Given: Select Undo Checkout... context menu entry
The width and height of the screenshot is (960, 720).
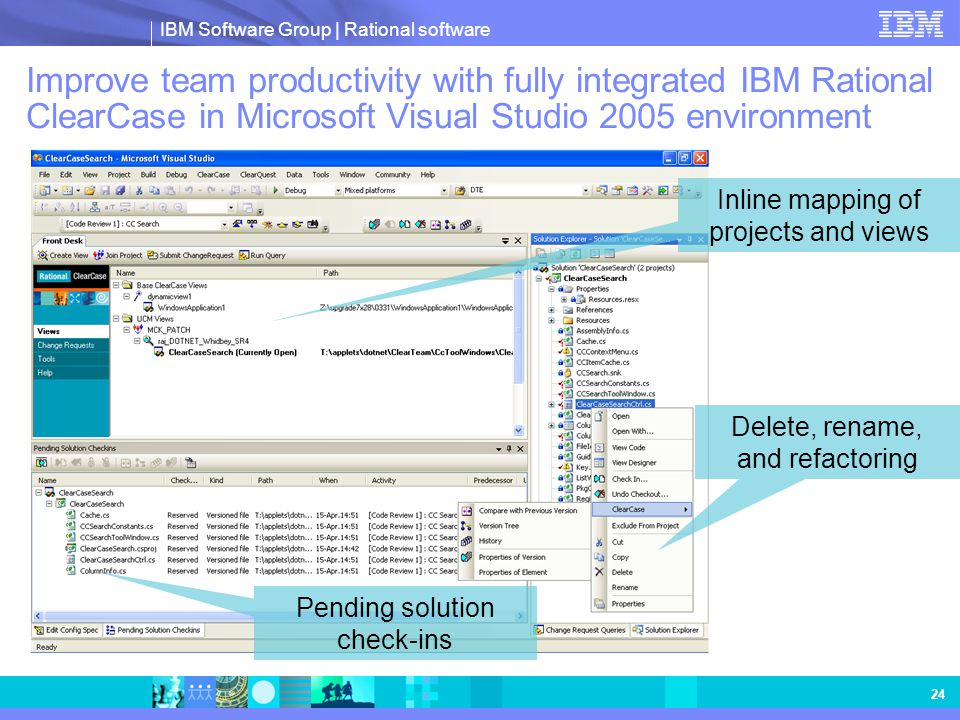Looking at the screenshot, I should tap(642, 494).
